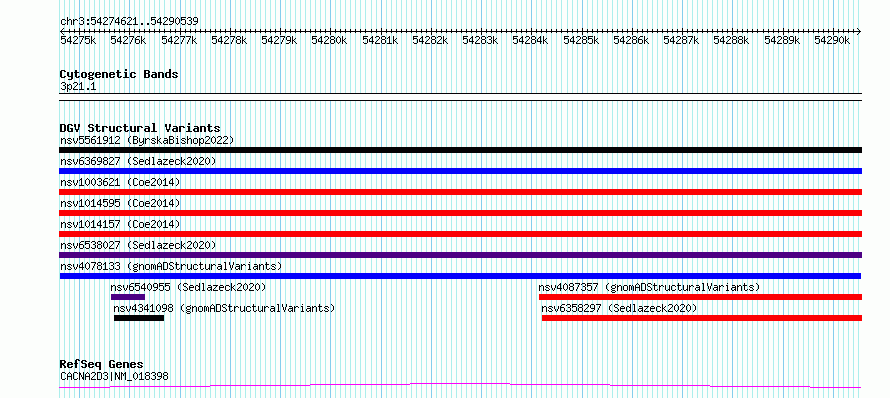Viewport: 890px width, 398px height.
Task: Open variant nsv1014595 (Coe2014) label
Action: click(120, 203)
